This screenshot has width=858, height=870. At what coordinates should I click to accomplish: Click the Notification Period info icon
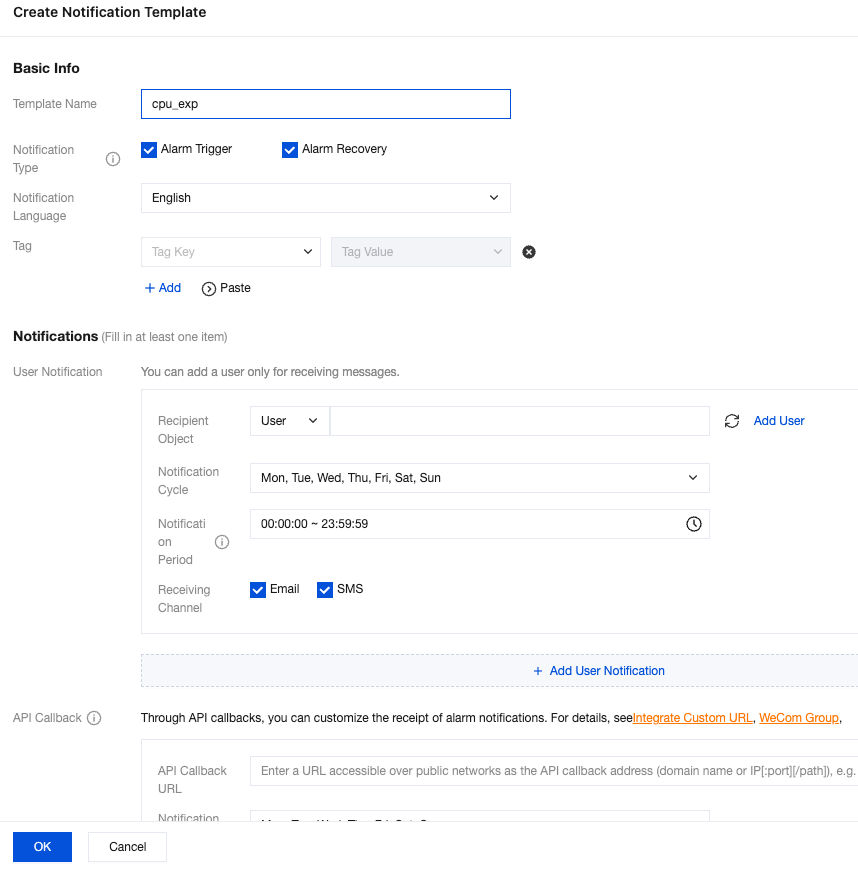222,542
